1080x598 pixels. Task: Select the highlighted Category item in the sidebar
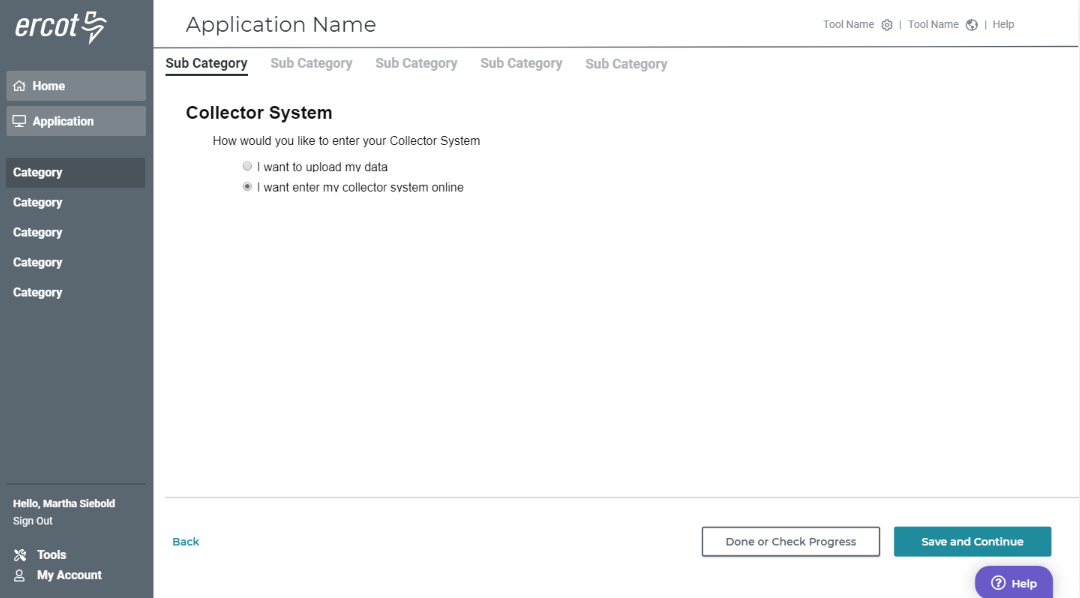[x=37, y=172]
